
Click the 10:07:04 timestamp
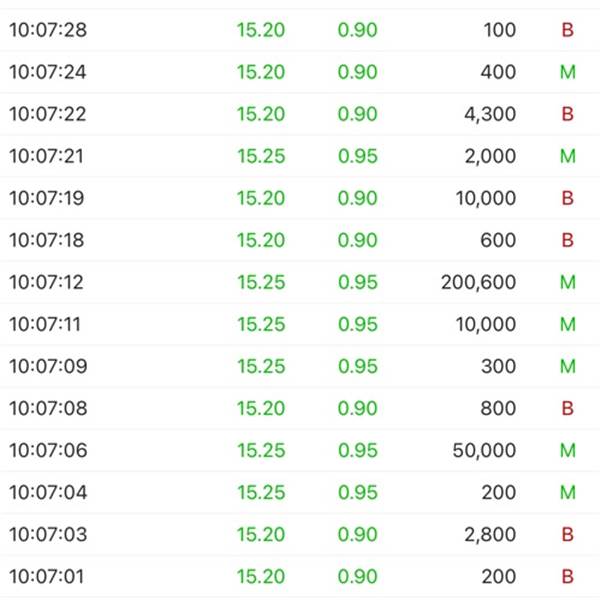(48, 492)
